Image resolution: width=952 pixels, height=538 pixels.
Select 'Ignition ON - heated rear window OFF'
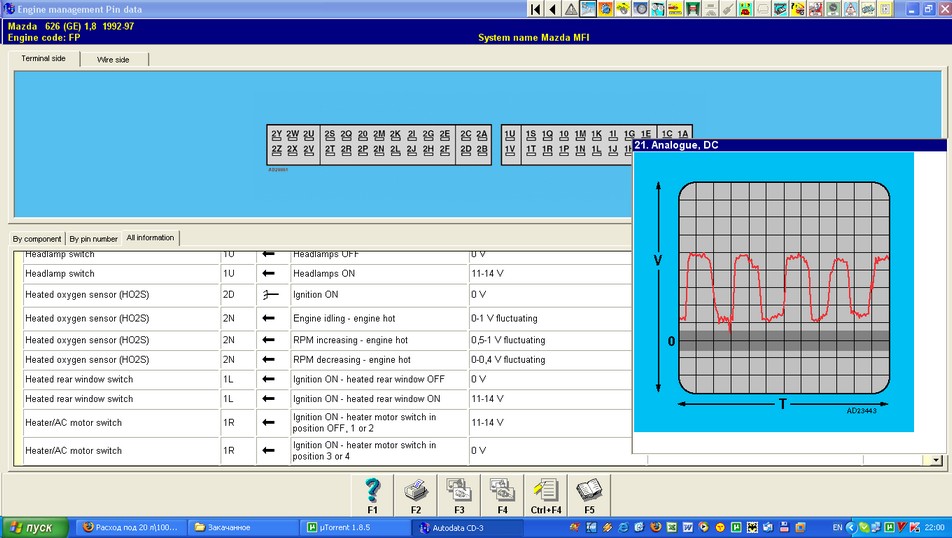[x=379, y=380]
